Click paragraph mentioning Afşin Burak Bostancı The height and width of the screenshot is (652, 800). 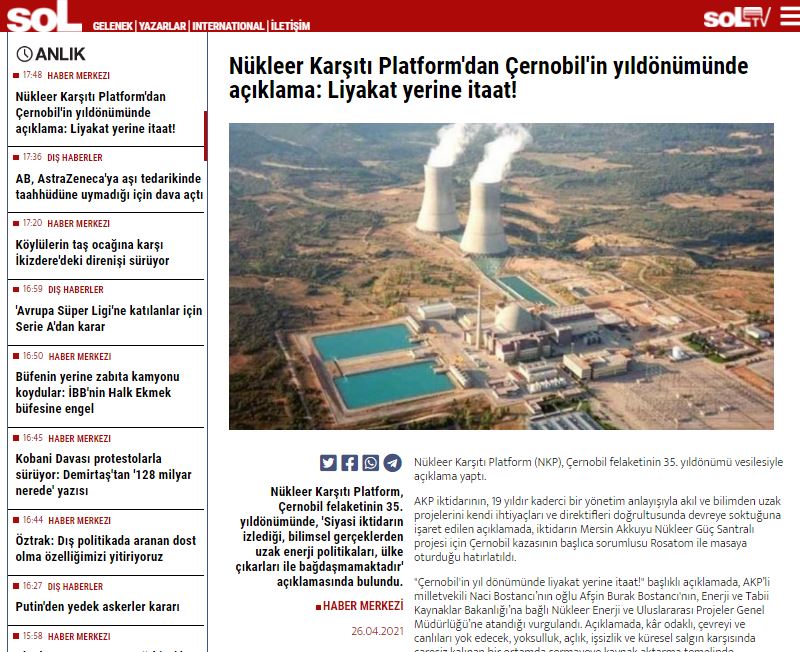[x=592, y=616]
